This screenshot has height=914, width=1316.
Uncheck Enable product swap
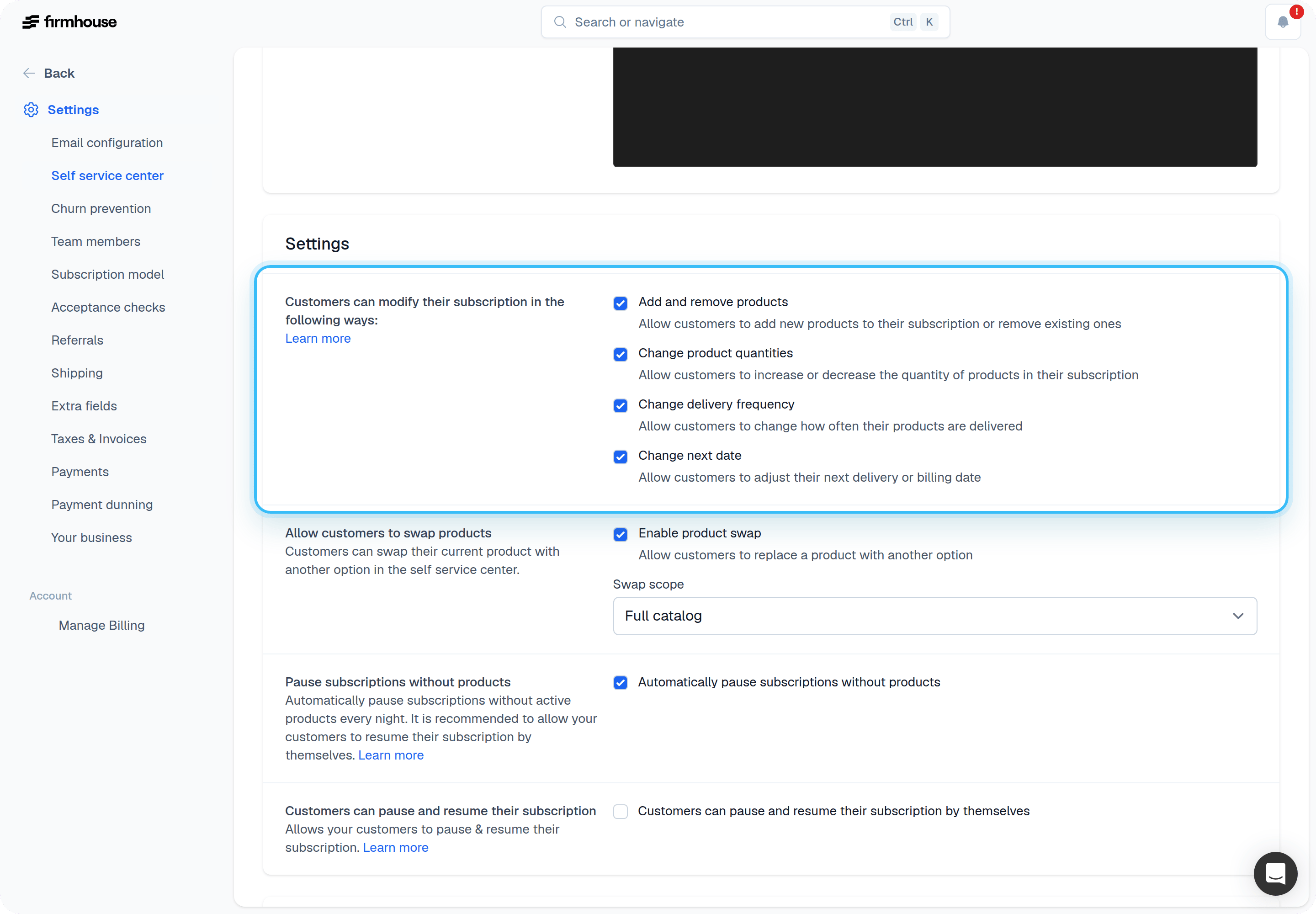coord(620,534)
